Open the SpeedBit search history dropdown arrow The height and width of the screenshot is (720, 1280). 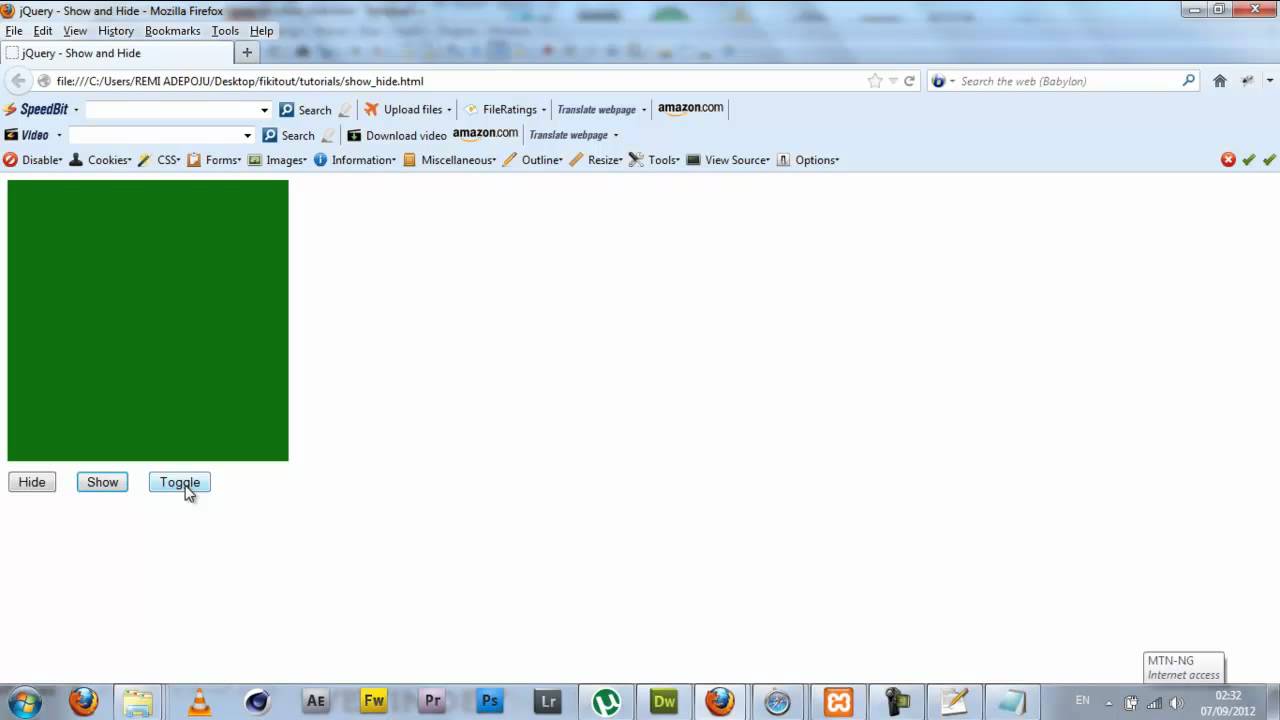point(264,110)
